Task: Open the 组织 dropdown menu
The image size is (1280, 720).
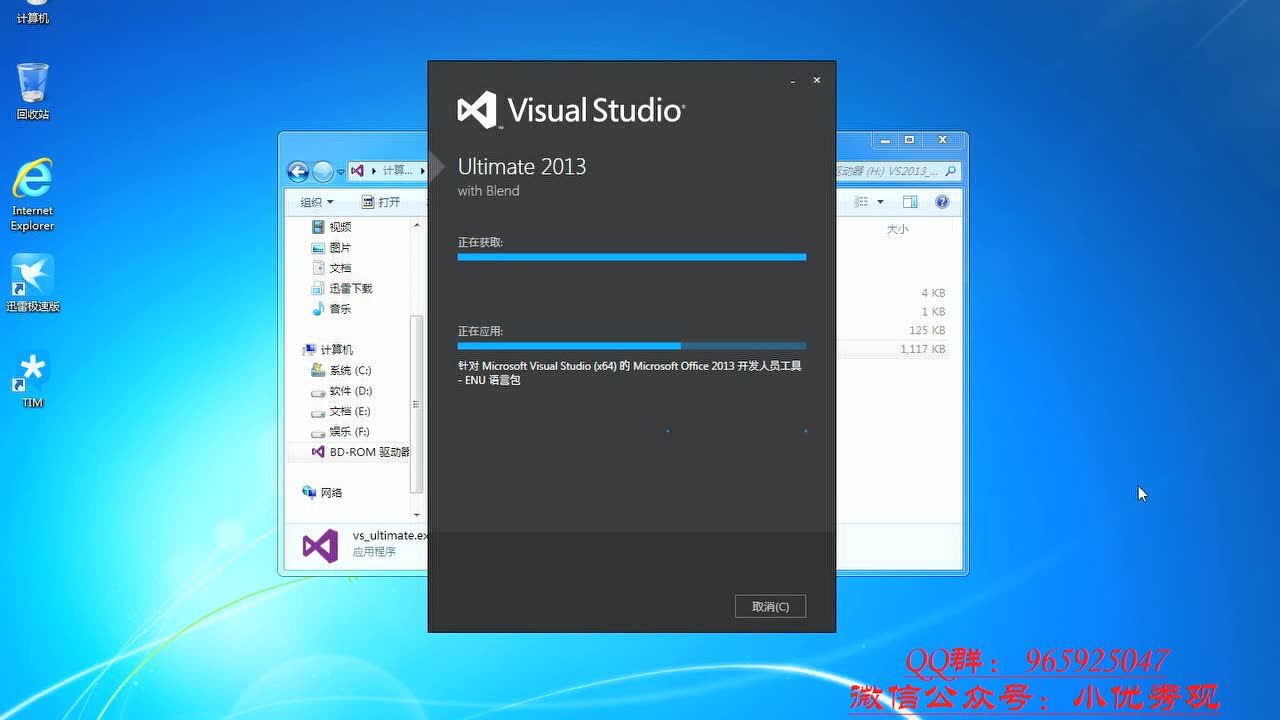Action: 317,201
